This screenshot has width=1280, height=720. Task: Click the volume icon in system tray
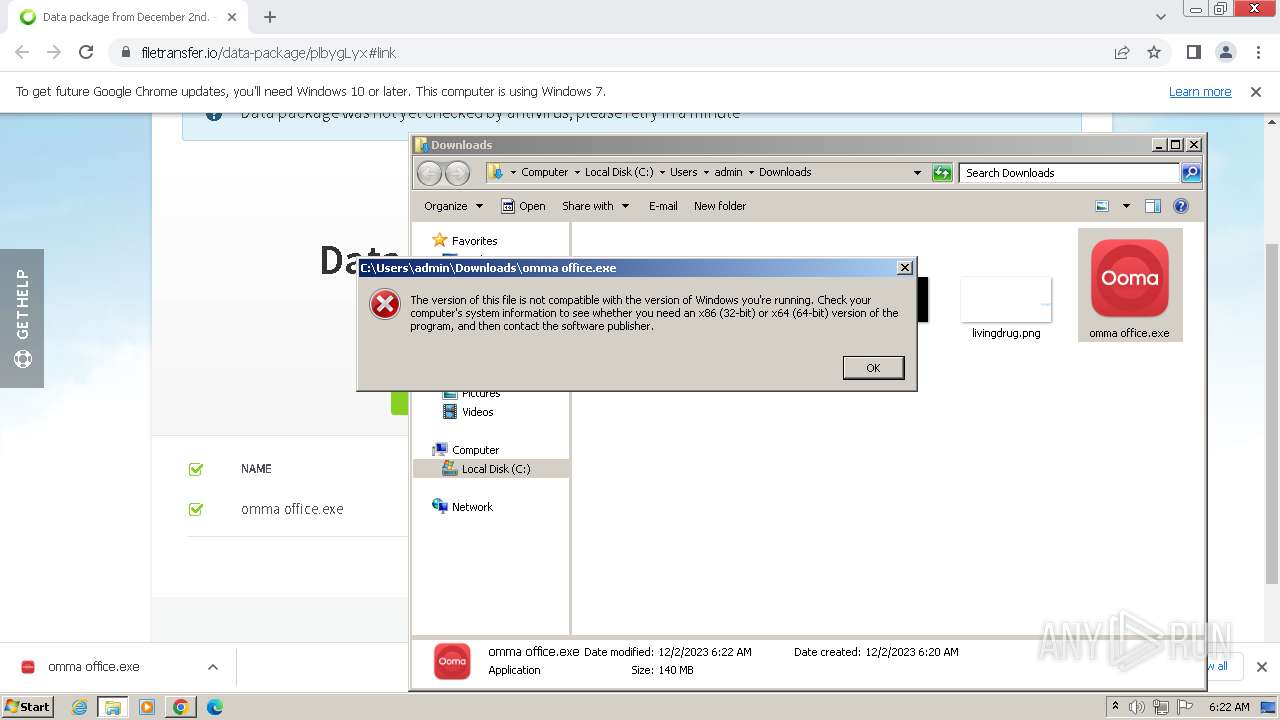(1137, 707)
